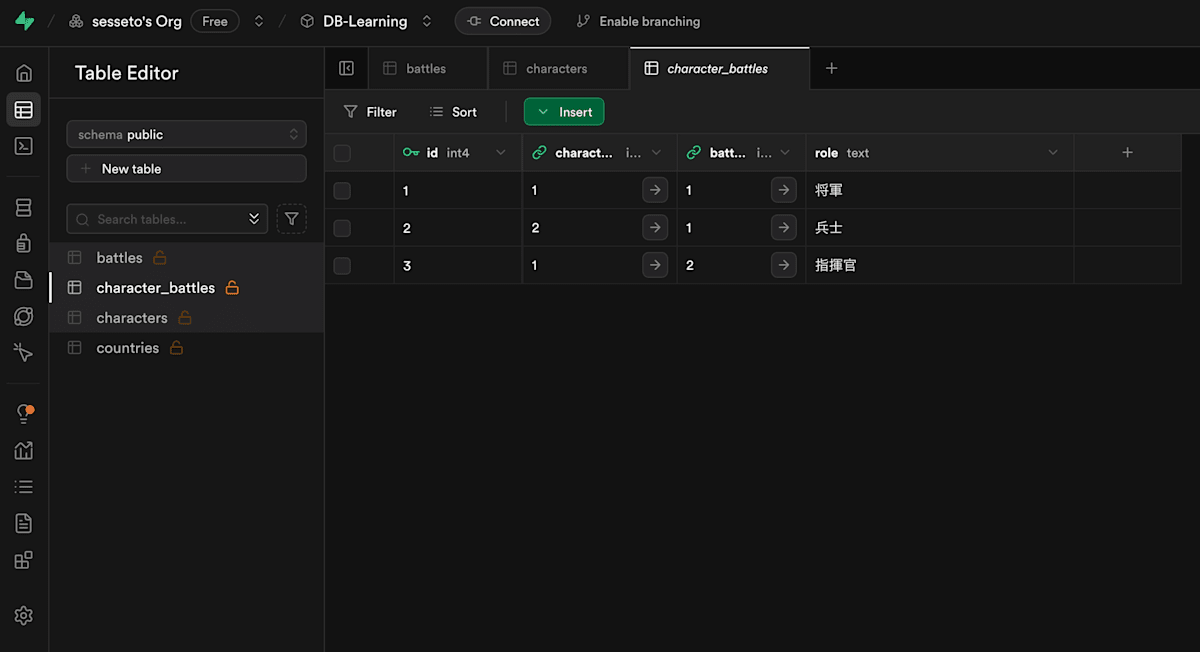Go to Project Home icon in sidebar

(24, 73)
